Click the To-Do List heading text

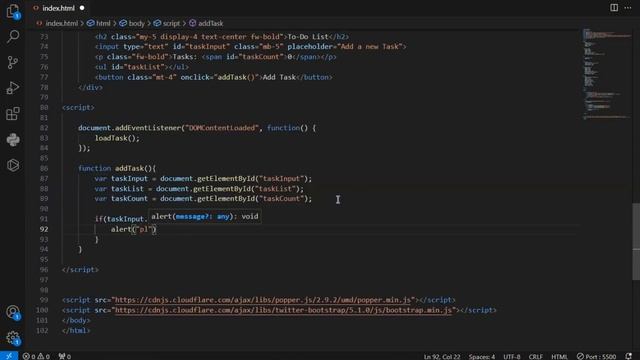tap(308, 37)
